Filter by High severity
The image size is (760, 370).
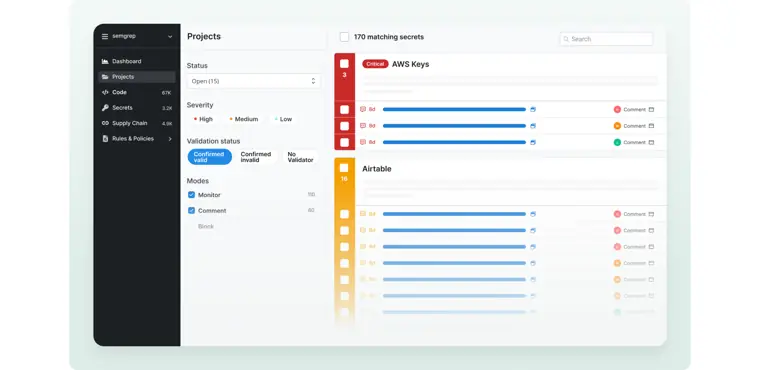click(x=204, y=119)
